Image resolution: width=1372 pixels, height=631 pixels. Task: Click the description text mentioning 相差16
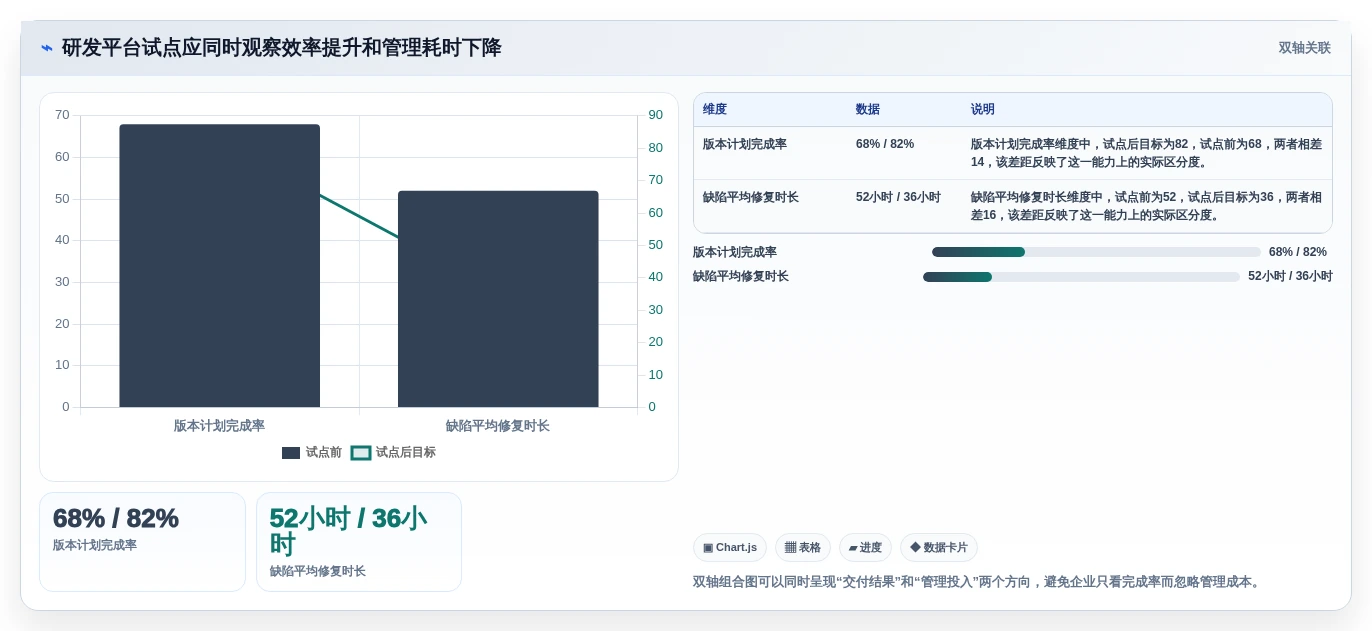pos(1146,206)
